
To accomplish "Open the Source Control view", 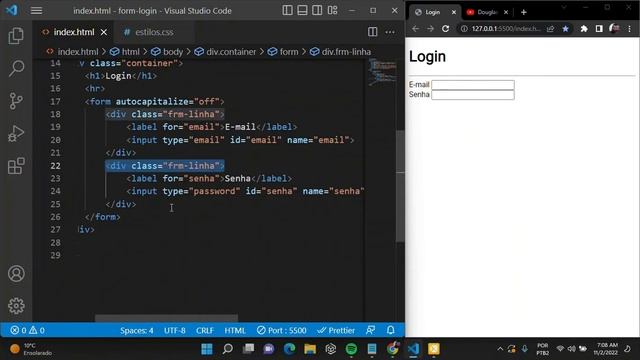I will pyautogui.click(x=16, y=101).
